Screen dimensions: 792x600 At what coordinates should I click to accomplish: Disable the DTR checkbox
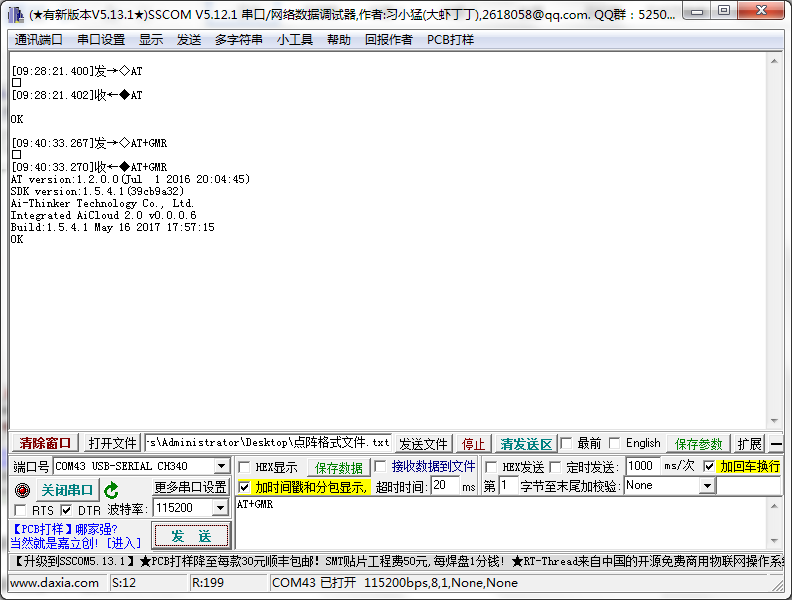click(66, 511)
